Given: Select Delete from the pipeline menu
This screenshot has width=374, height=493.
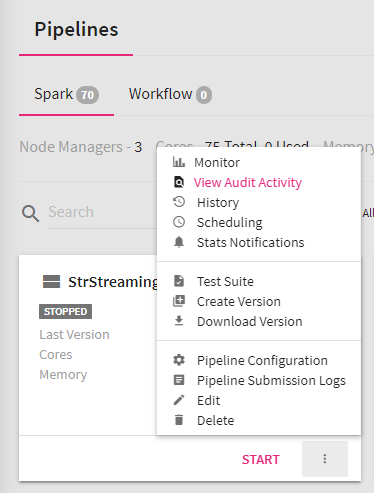Looking at the screenshot, I should [x=215, y=420].
